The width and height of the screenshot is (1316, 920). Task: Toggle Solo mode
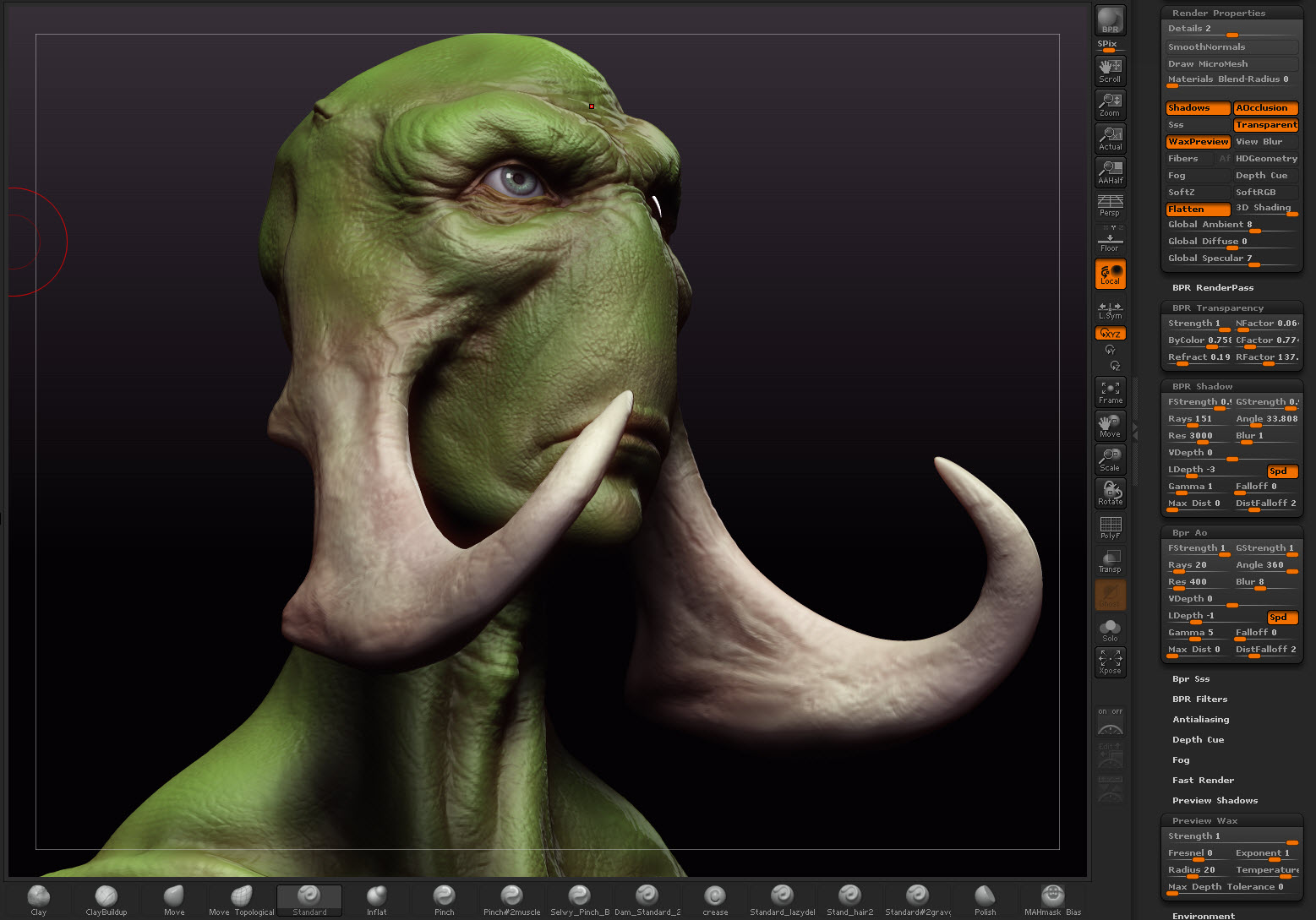coord(1110,630)
